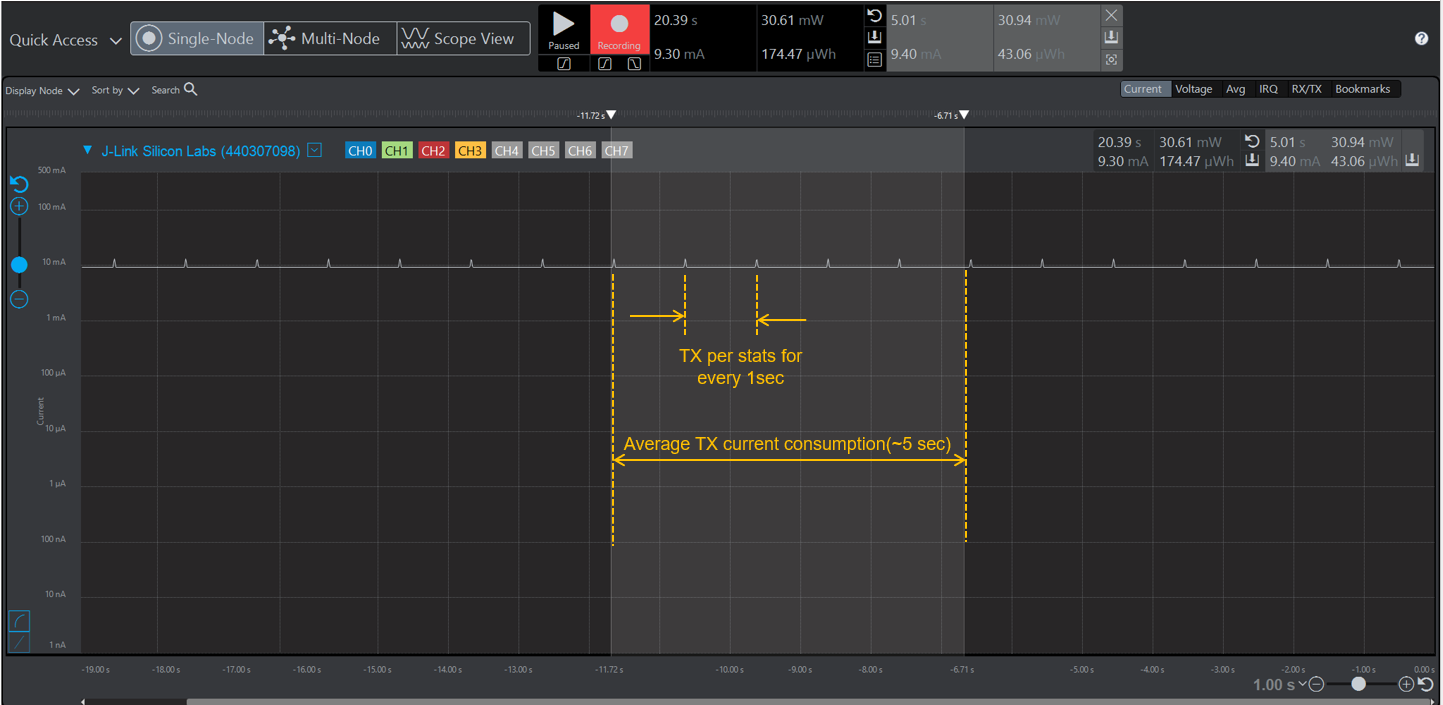Collapse the J-Link Silicon Labs node
The width and height of the screenshot is (1443, 705).
87,150
